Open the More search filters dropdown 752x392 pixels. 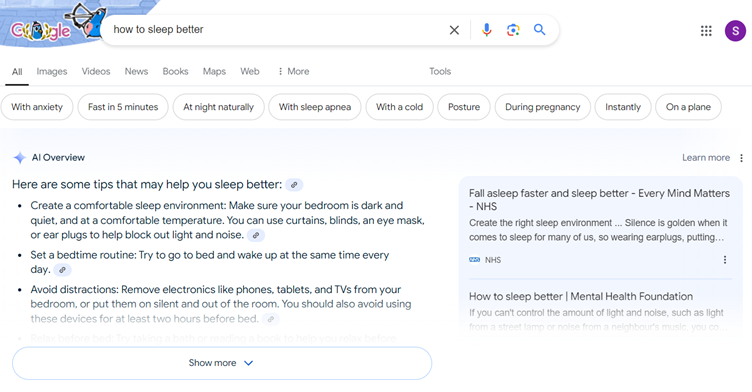coord(294,71)
